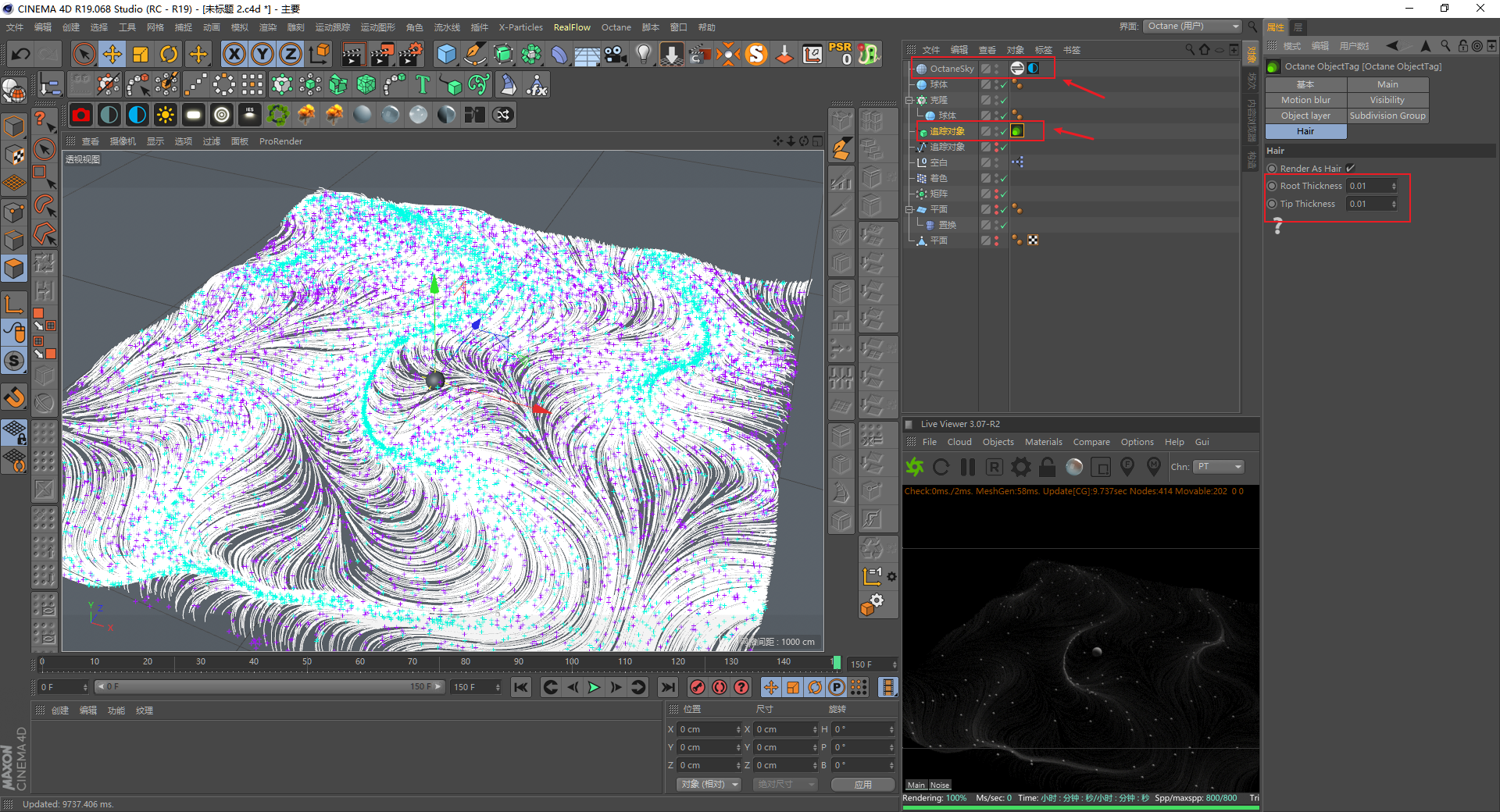Open the Visibility tab
This screenshot has height=812, width=1500.
pyautogui.click(x=1387, y=100)
